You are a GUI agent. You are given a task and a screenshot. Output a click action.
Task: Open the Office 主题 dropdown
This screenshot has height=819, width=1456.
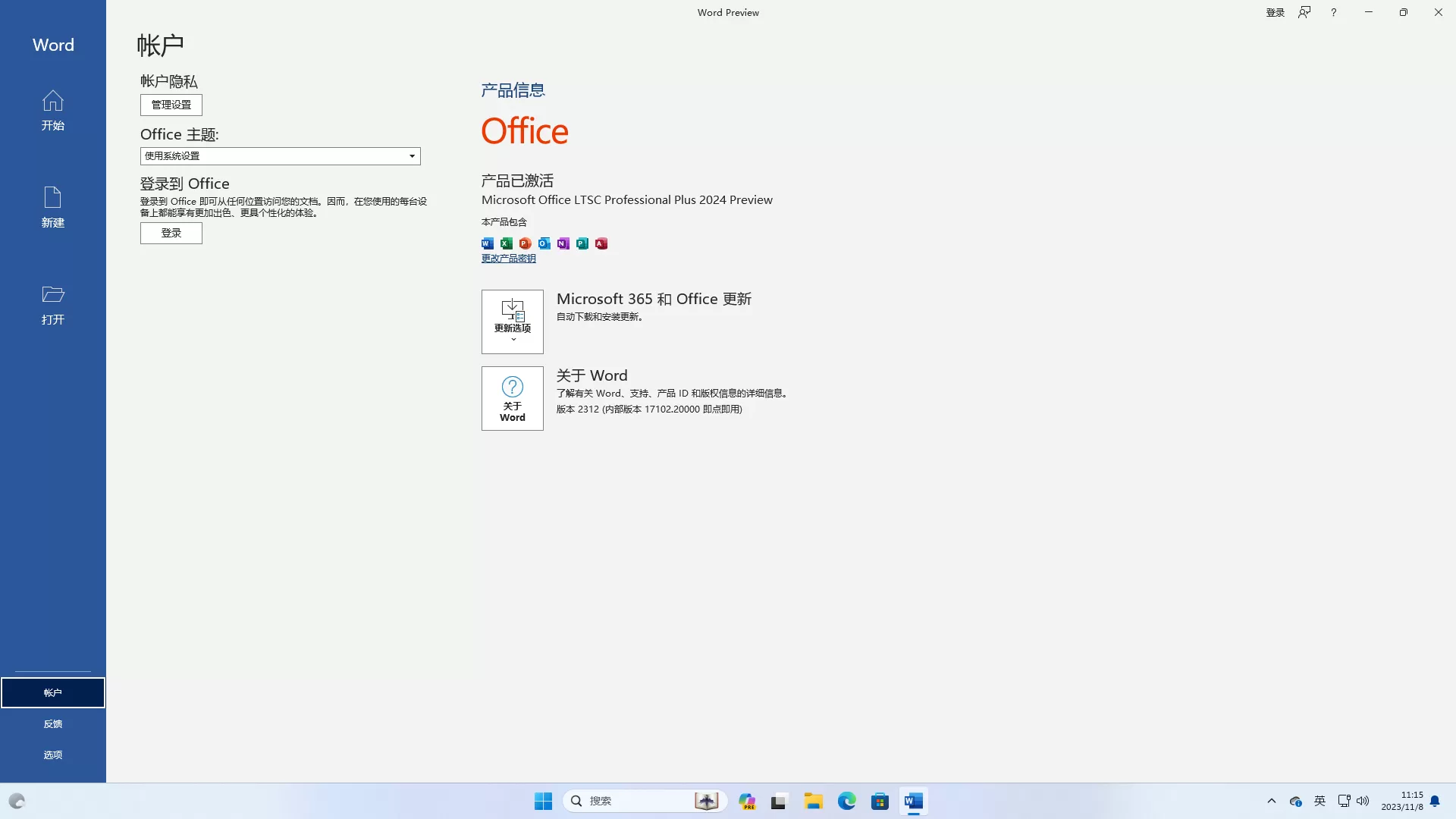click(279, 155)
